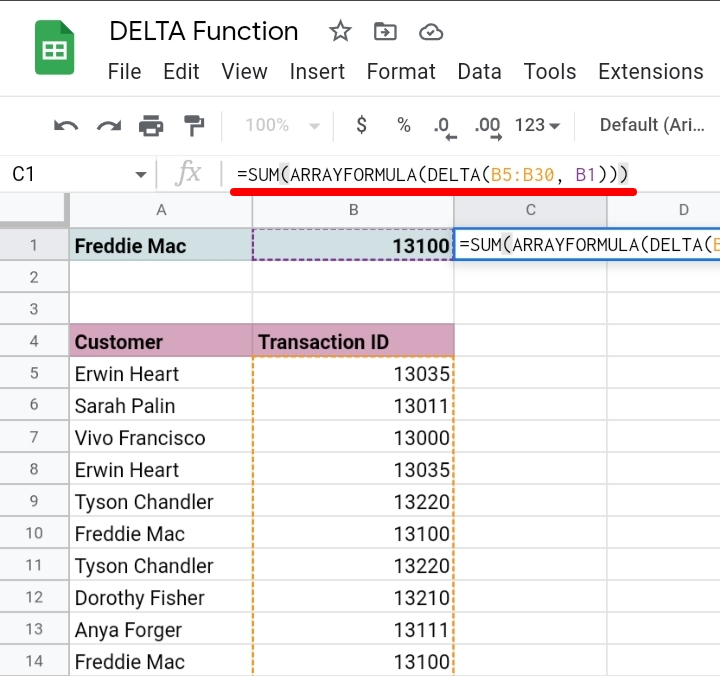This screenshot has width=720, height=676.
Task: Select row 10 header
Action: point(34,533)
